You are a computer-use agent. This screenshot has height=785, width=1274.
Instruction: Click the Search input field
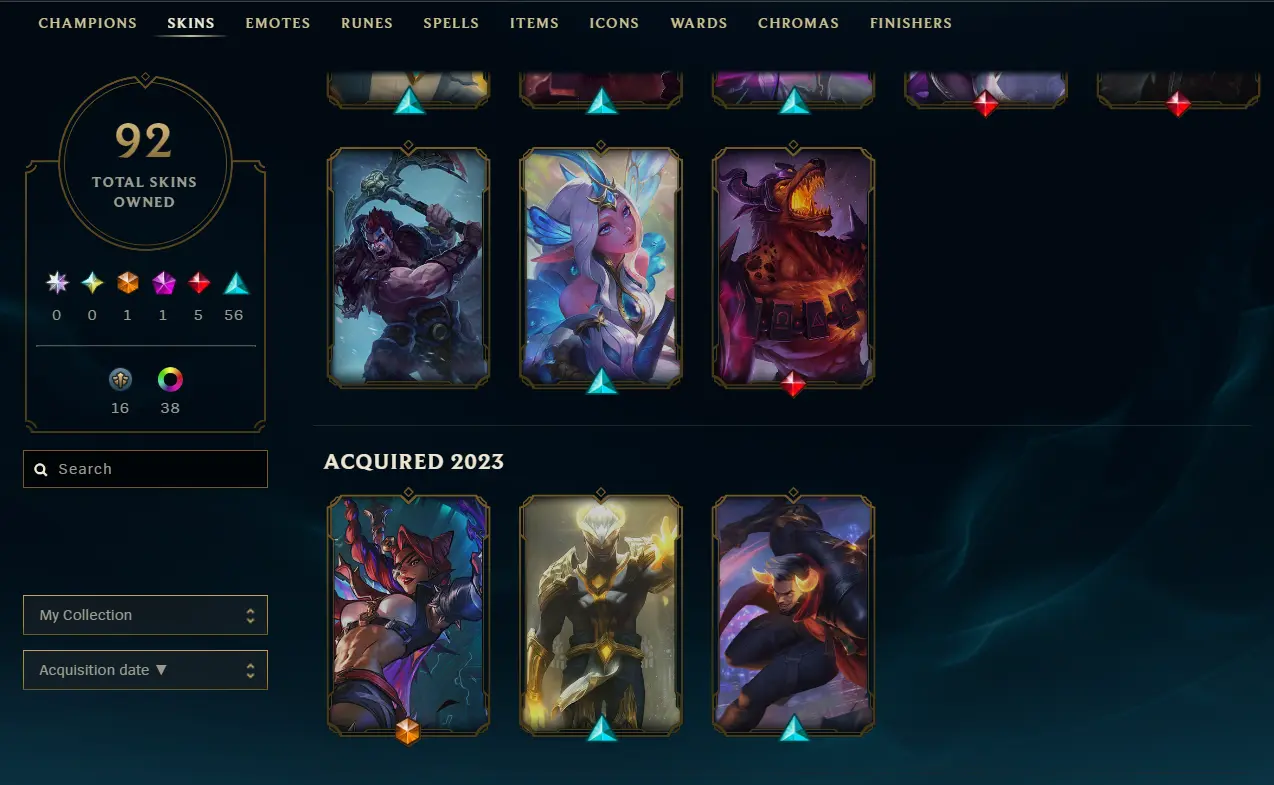(145, 469)
